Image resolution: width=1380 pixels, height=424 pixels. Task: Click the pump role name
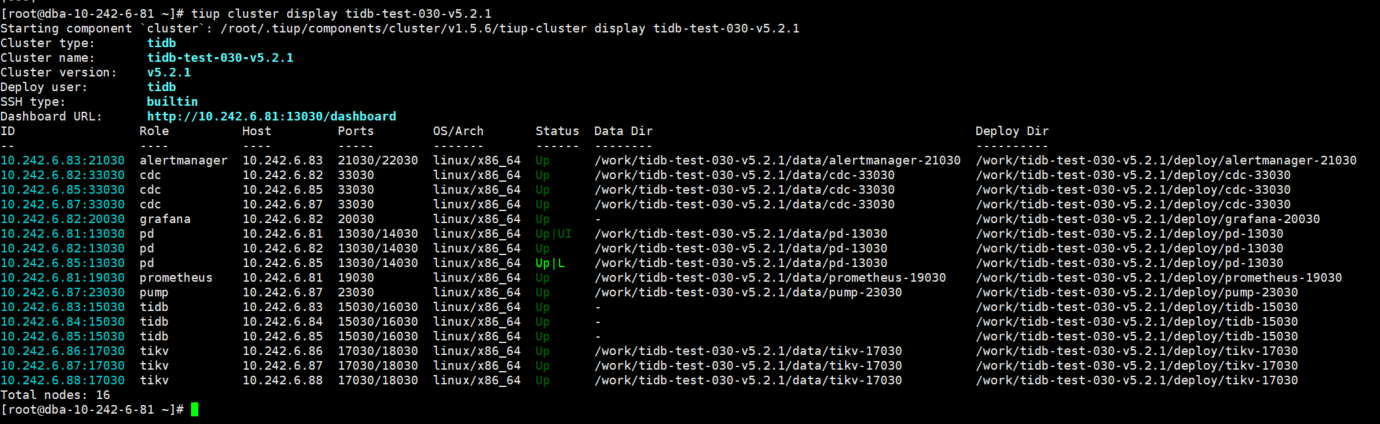pos(154,293)
